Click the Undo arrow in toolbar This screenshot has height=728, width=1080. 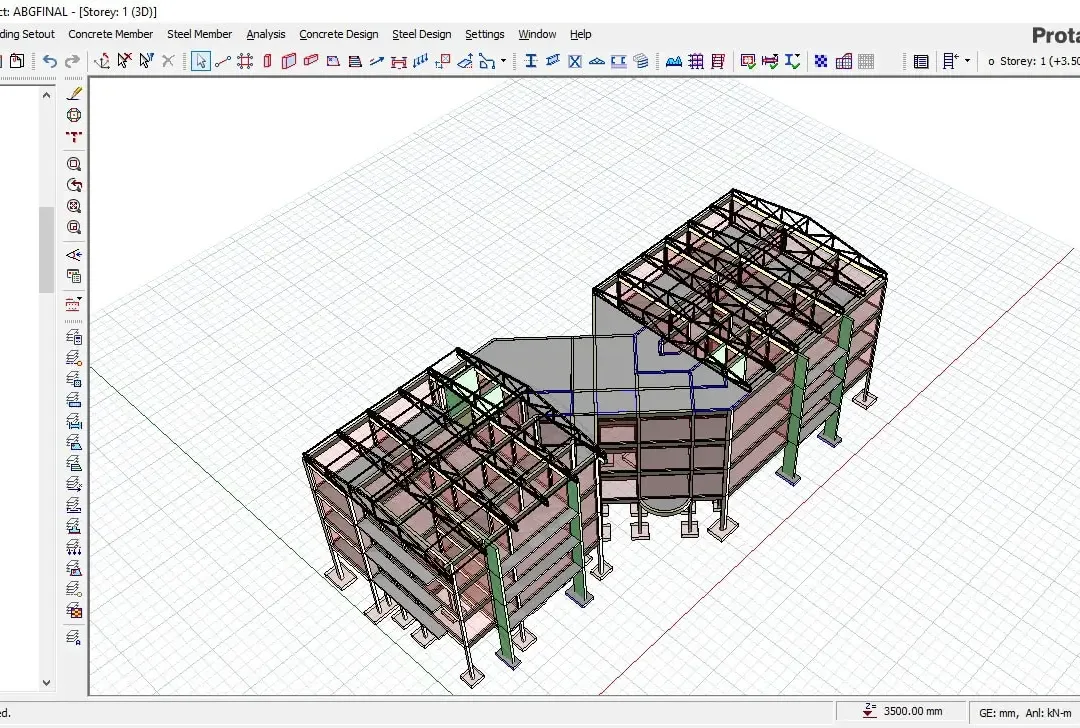[x=50, y=61]
